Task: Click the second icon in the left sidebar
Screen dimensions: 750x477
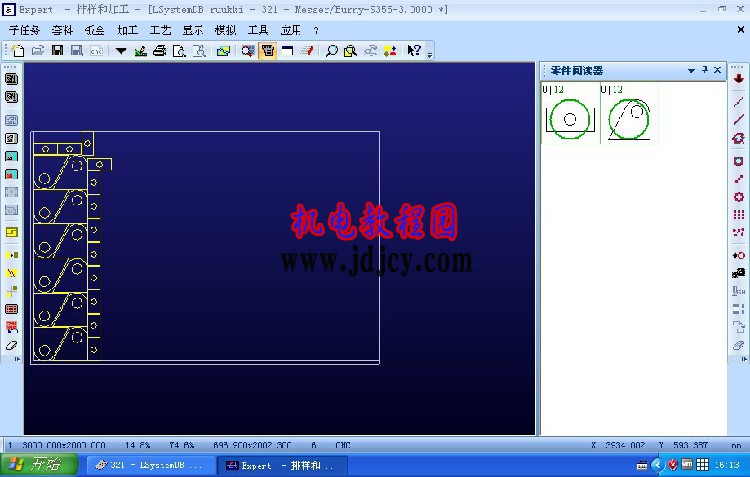Action: click(x=11, y=97)
